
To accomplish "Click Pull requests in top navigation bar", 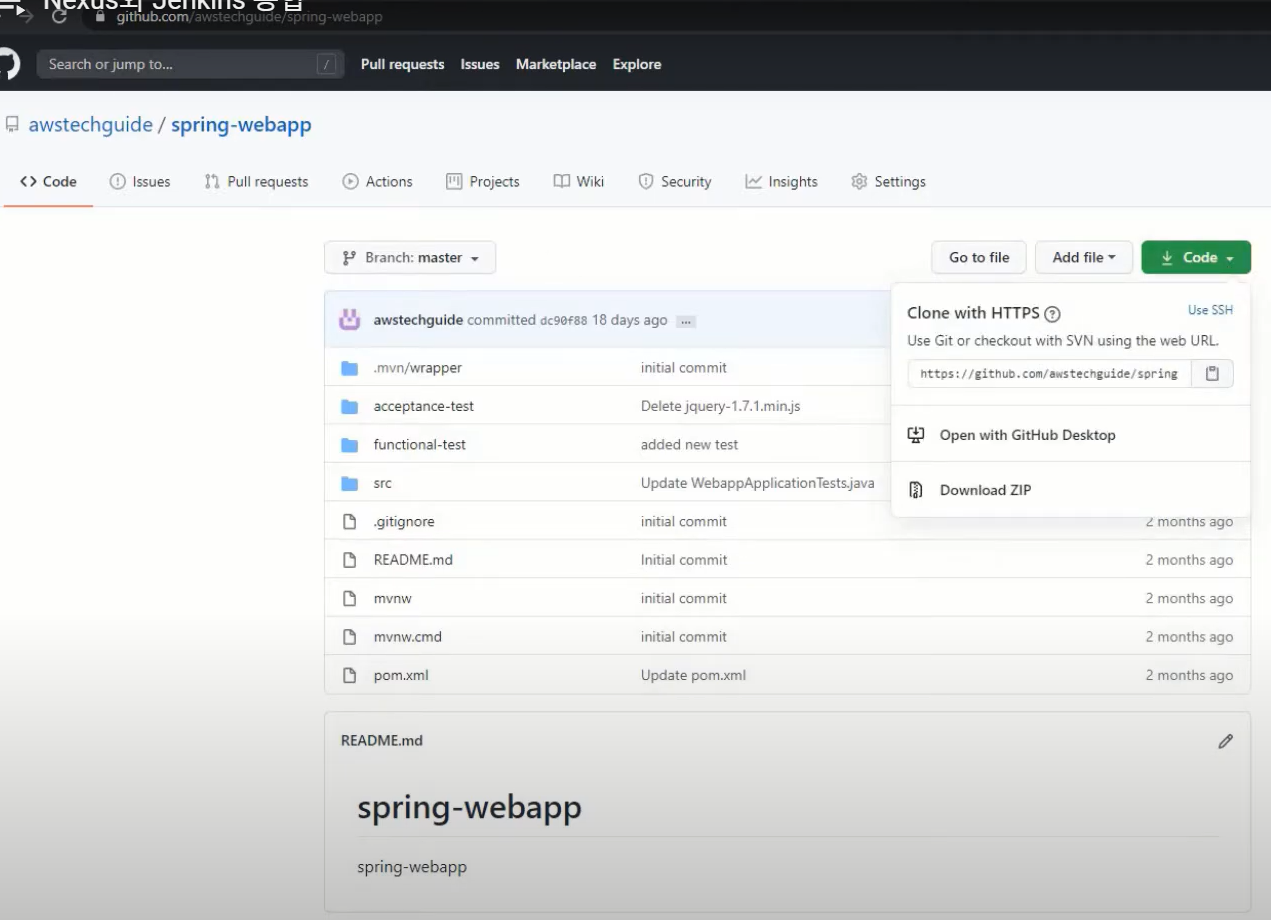I will [x=402, y=64].
